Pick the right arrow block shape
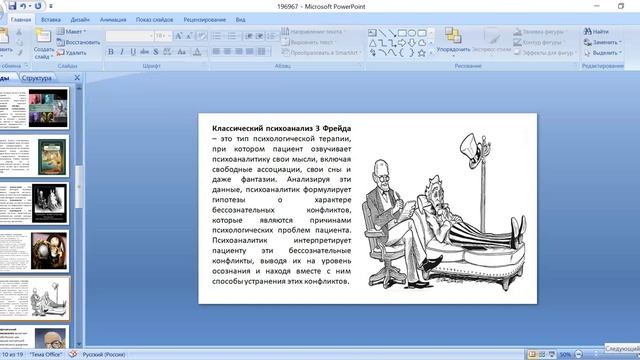640x360 pixels. coord(402,43)
